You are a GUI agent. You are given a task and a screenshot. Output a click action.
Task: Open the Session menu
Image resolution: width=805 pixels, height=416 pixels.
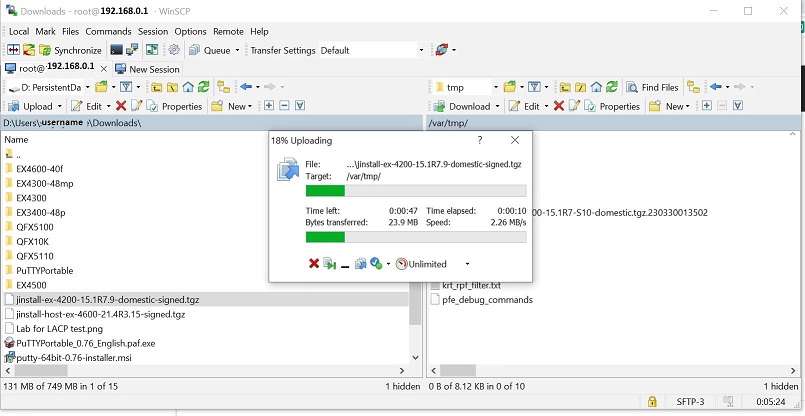tap(153, 31)
